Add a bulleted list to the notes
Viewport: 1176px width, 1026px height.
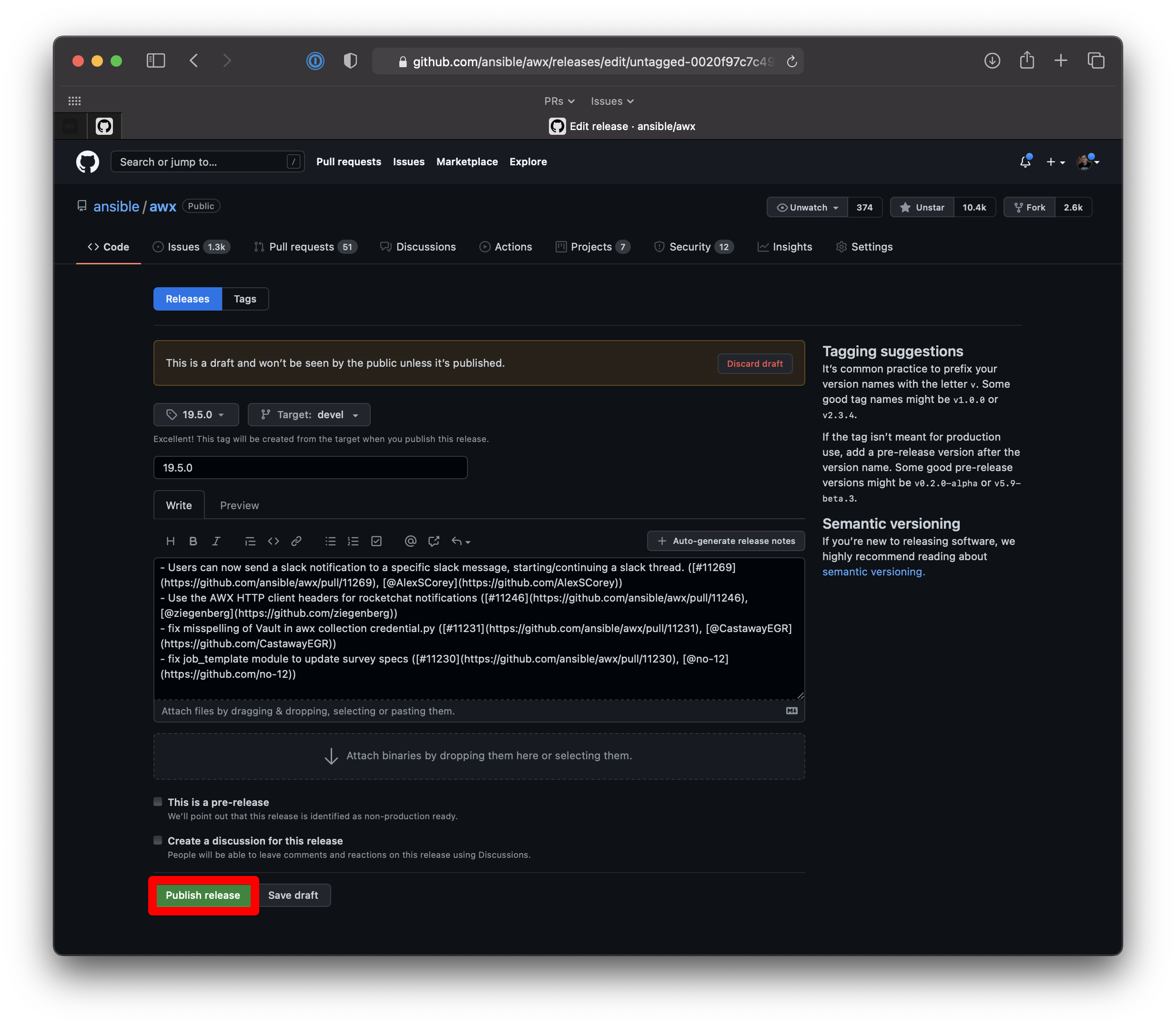coord(331,541)
